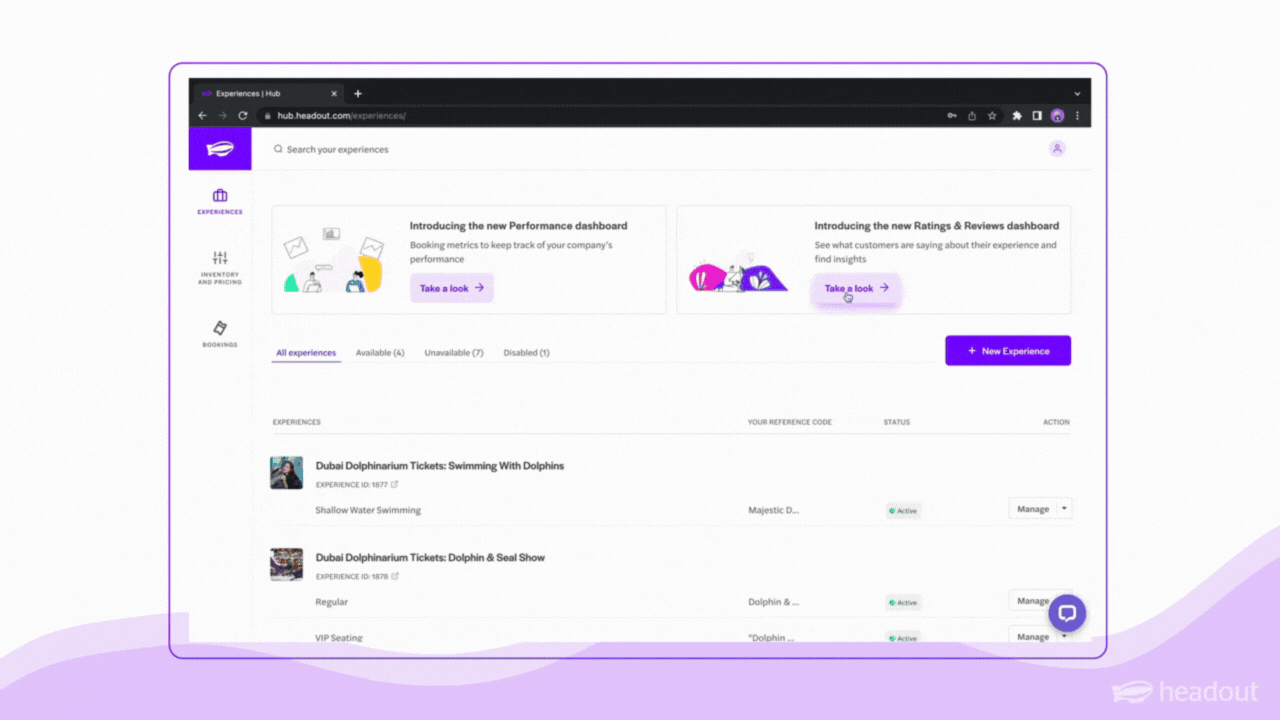The image size is (1280, 720).
Task: Select the Regular variant row text
Action: [x=332, y=602]
